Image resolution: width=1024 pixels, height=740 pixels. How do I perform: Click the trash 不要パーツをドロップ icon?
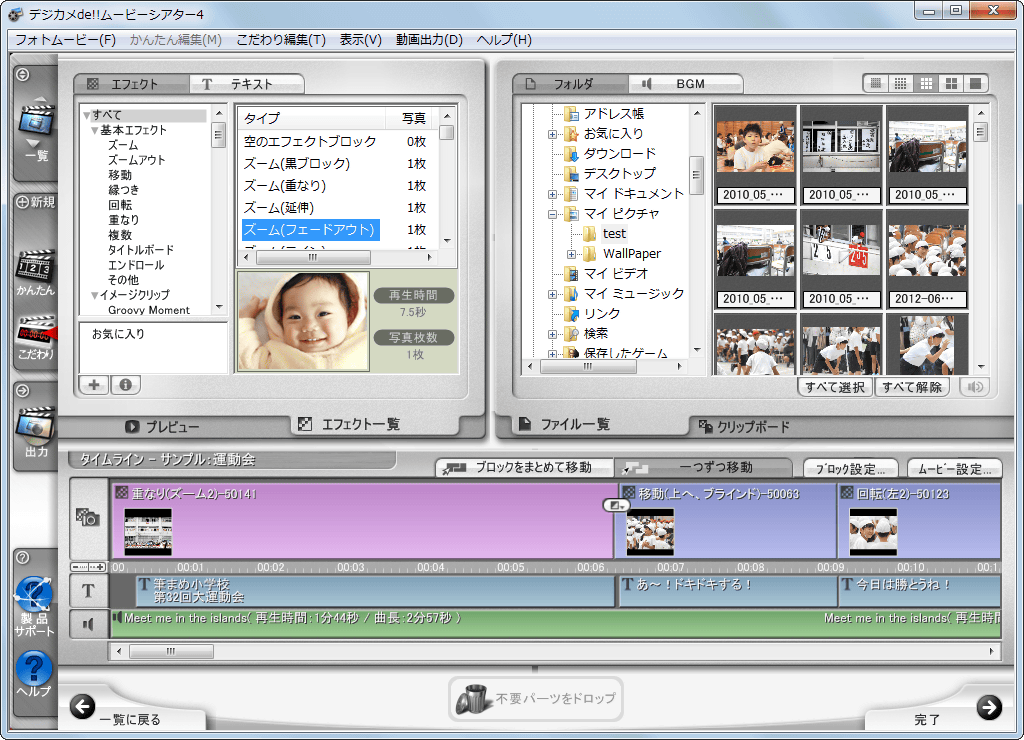click(x=469, y=698)
